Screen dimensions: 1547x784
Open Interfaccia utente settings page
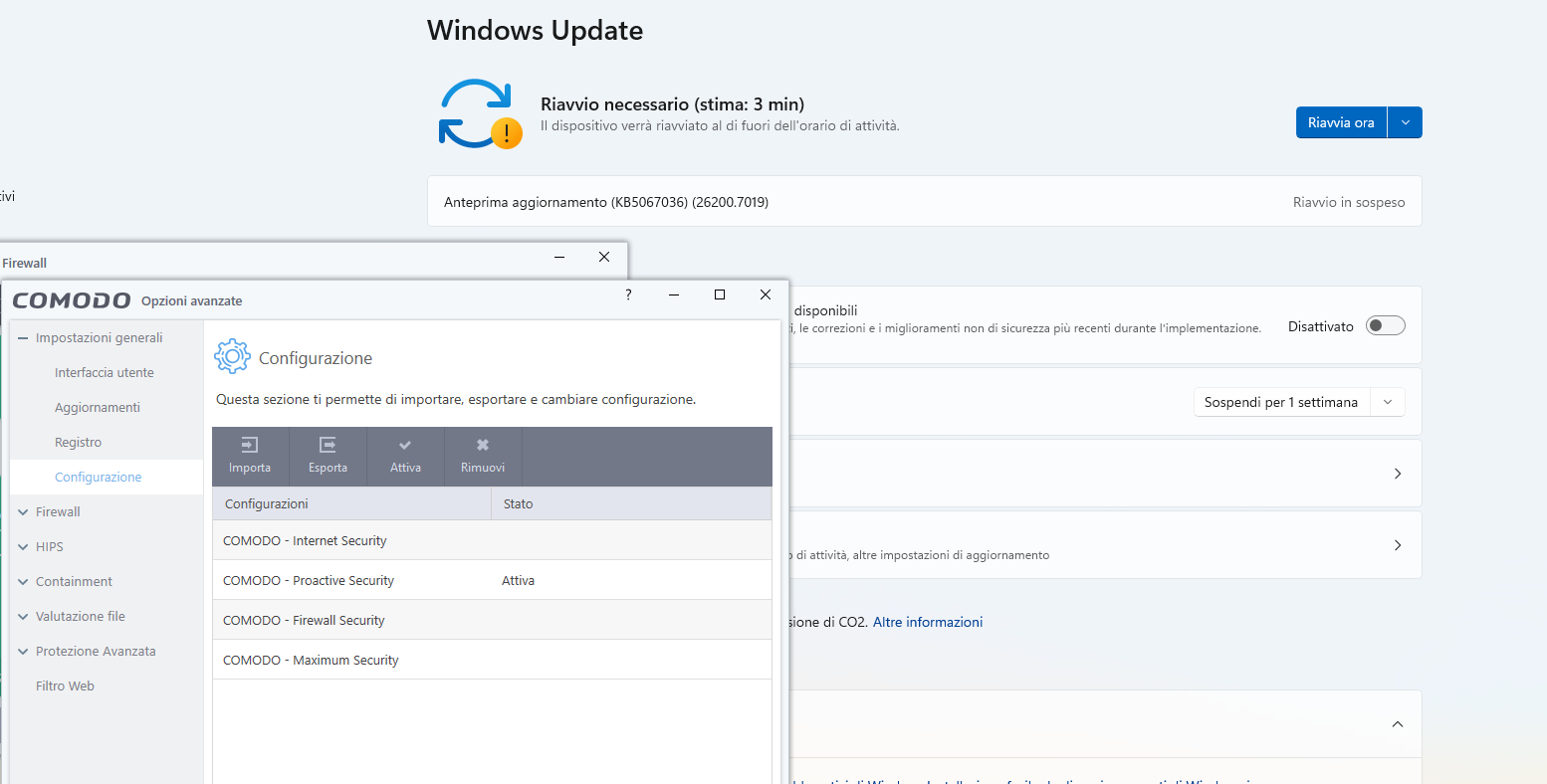click(105, 373)
